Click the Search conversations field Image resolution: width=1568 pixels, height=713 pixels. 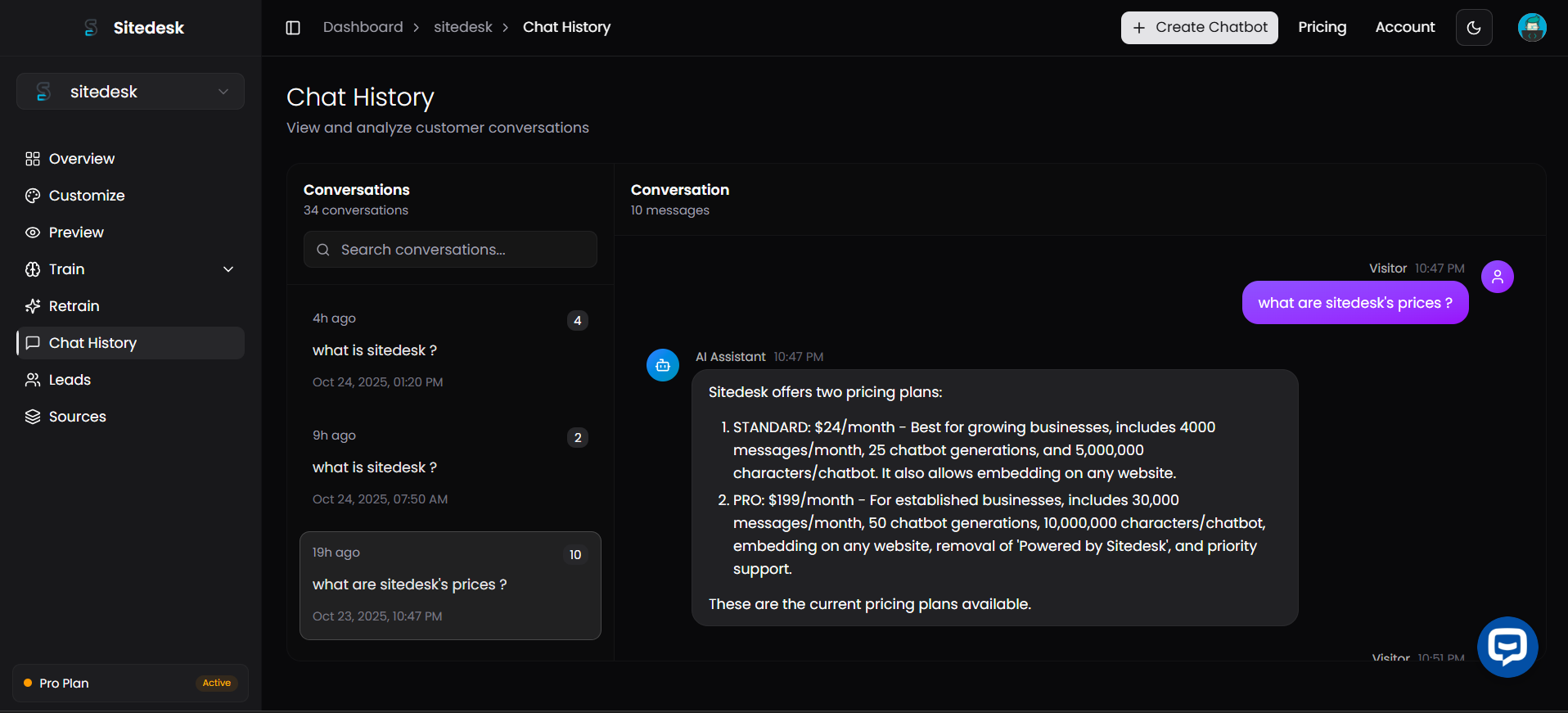point(450,250)
